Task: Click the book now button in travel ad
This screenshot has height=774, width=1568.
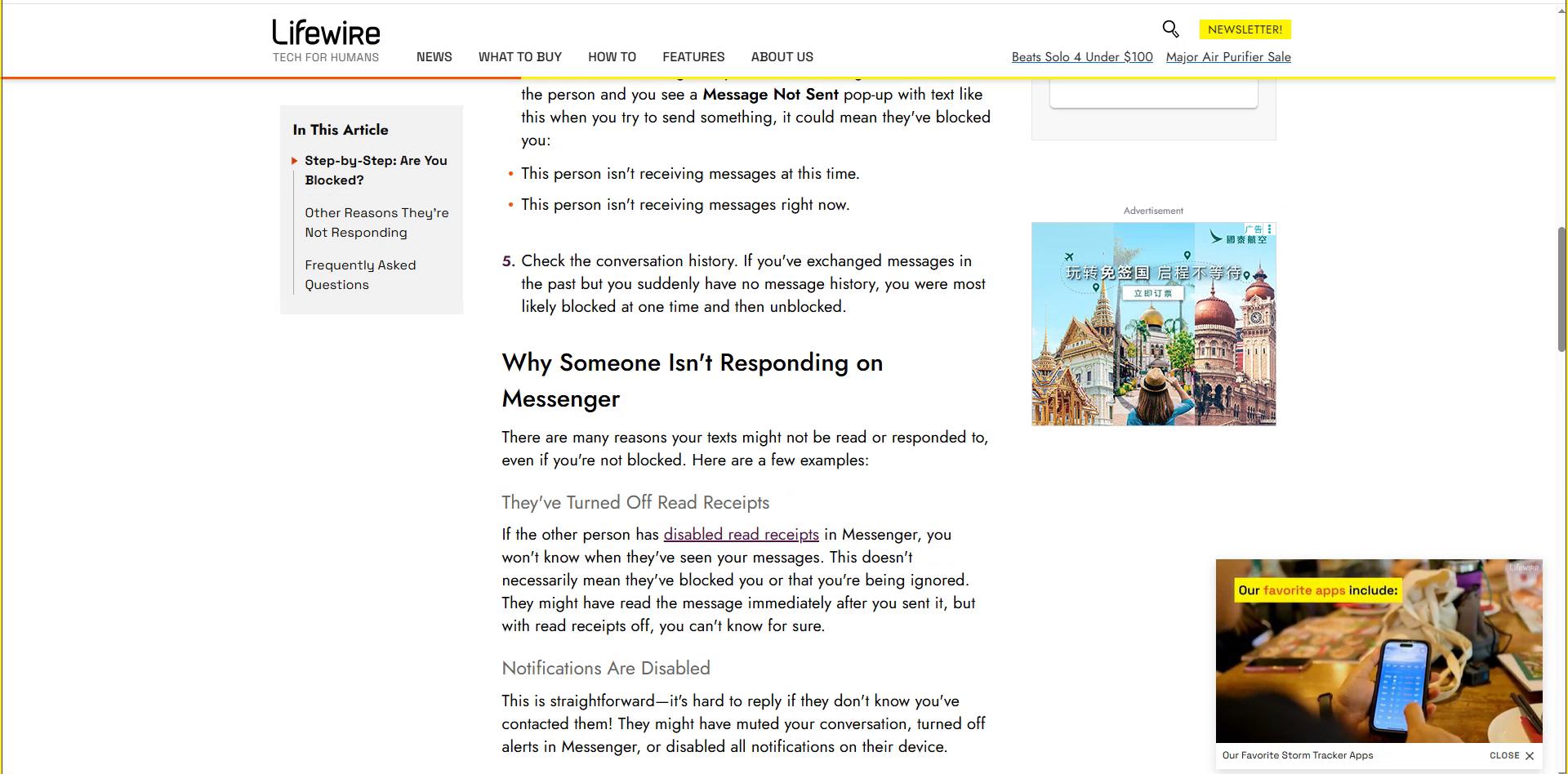Action: coord(1152,293)
